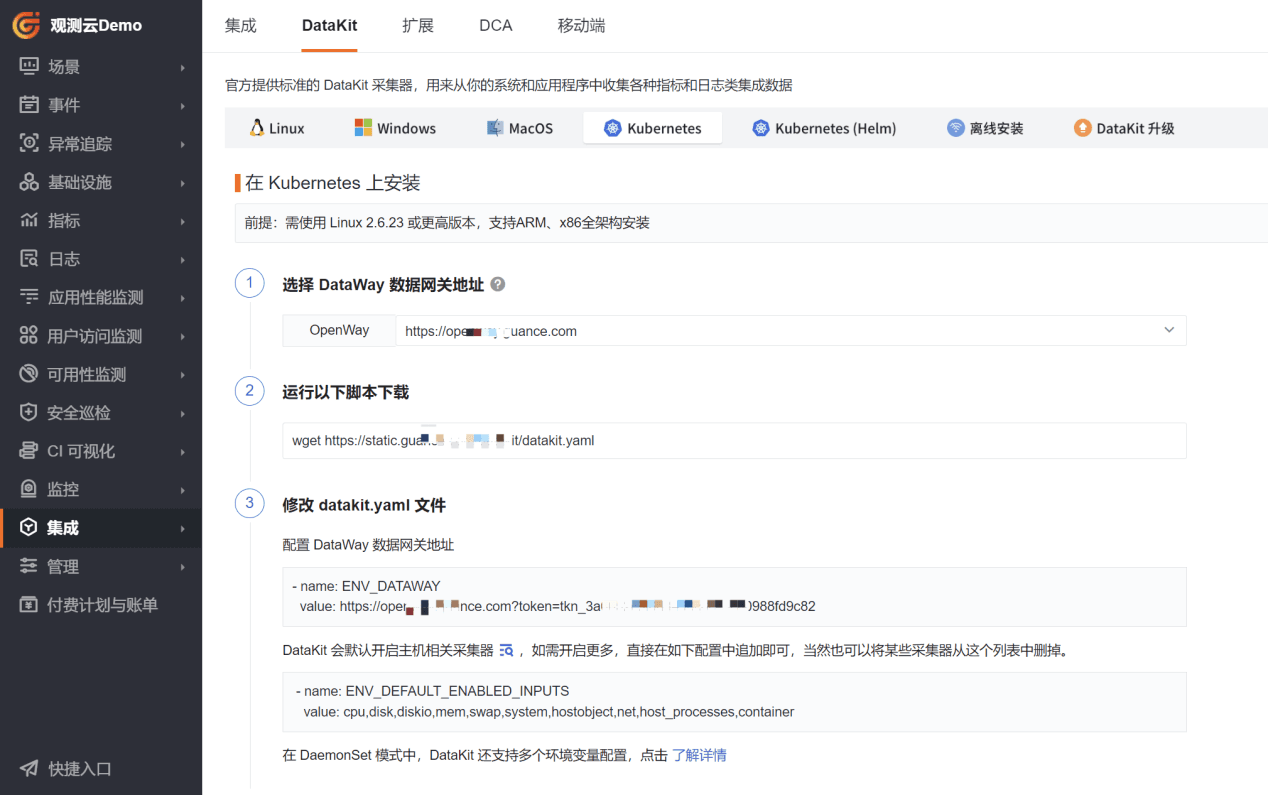Click the Linux penguin icon
1268x795 pixels.
coord(257,128)
